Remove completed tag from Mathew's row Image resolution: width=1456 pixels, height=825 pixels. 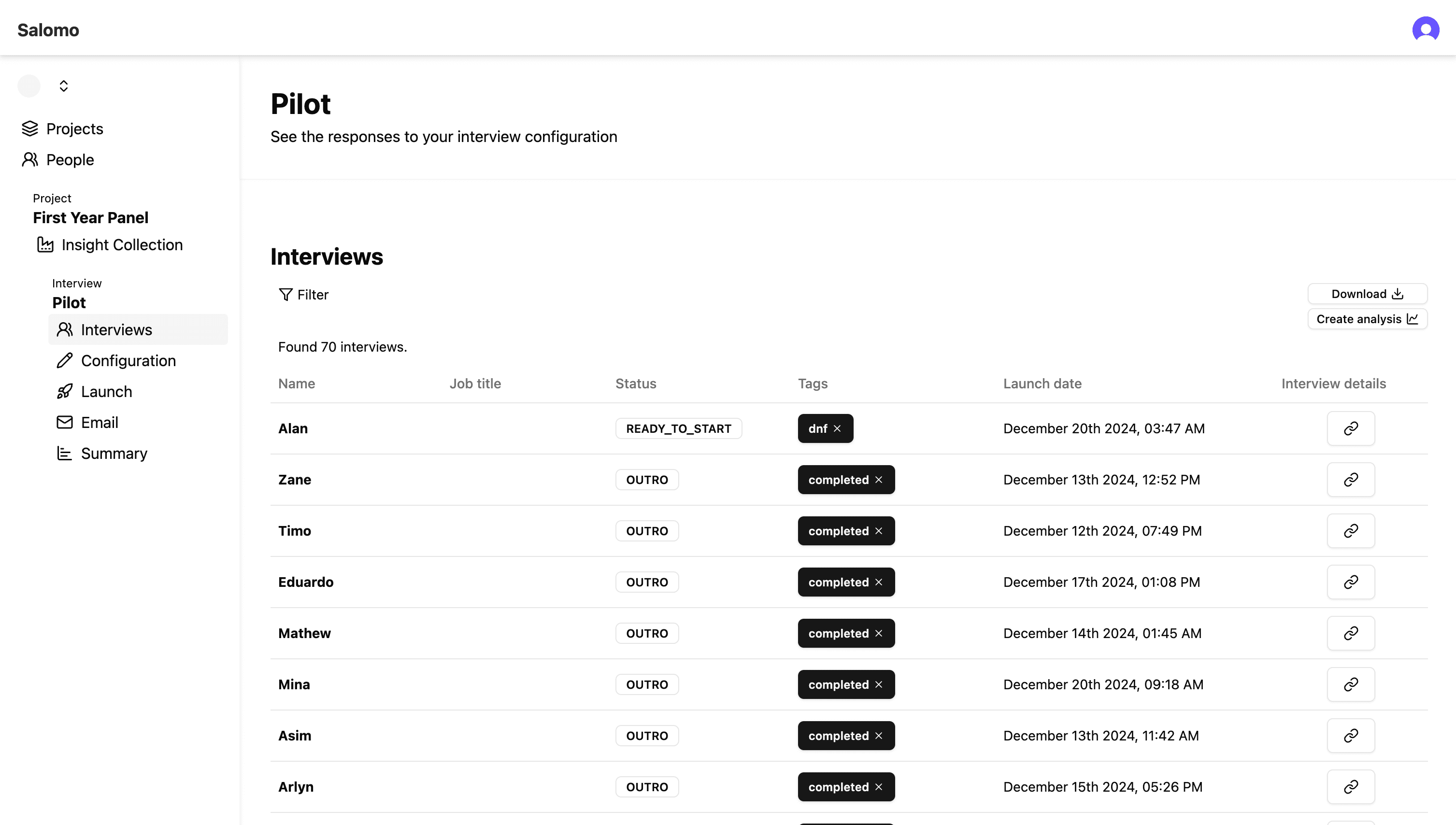coord(879,634)
